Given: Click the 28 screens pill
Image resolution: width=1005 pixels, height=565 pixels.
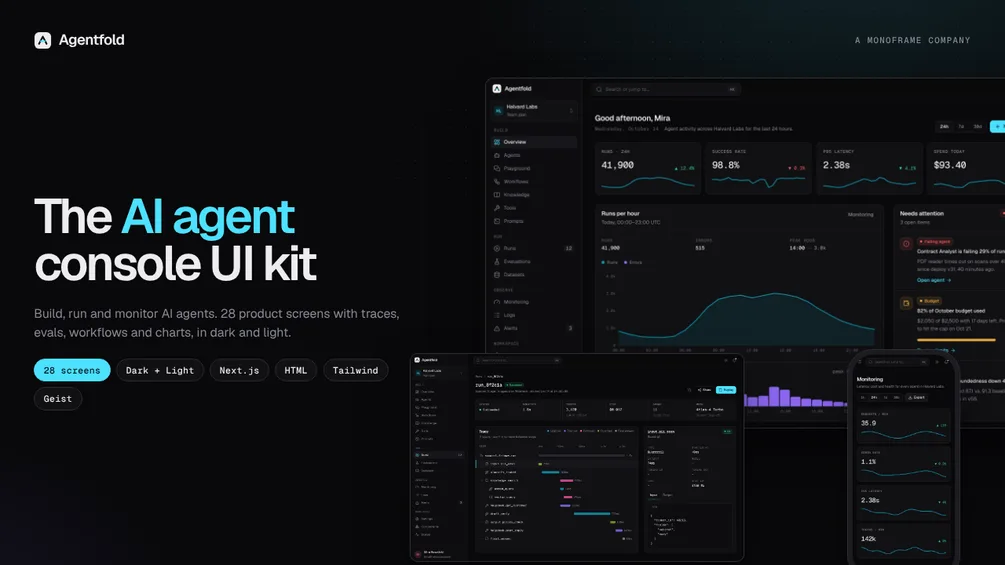Looking at the screenshot, I should point(72,370).
